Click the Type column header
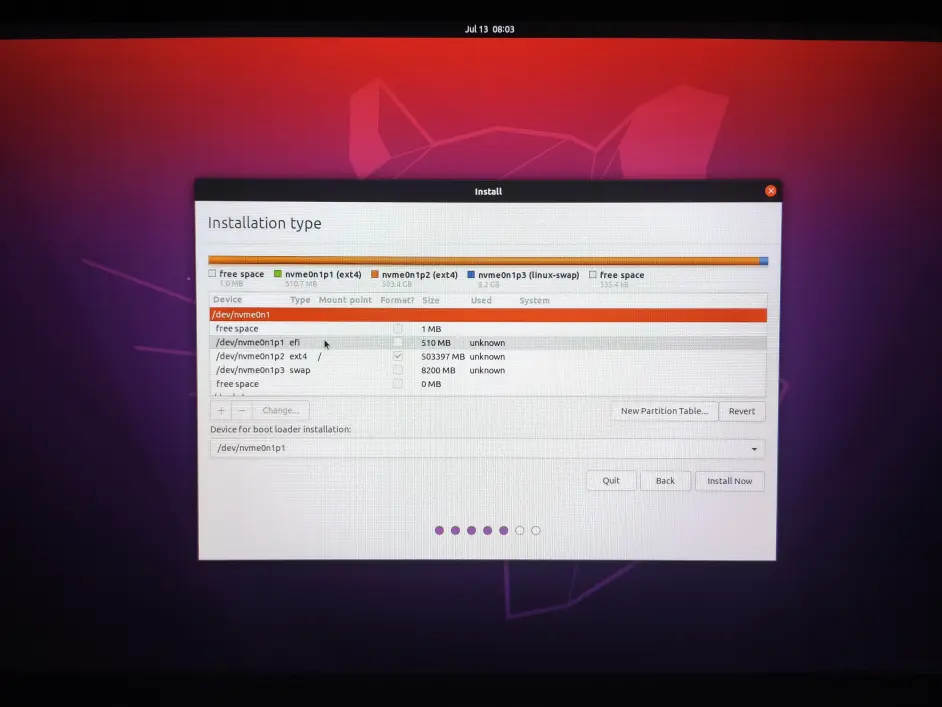Screen dimensions: 942x707 tap(300, 300)
